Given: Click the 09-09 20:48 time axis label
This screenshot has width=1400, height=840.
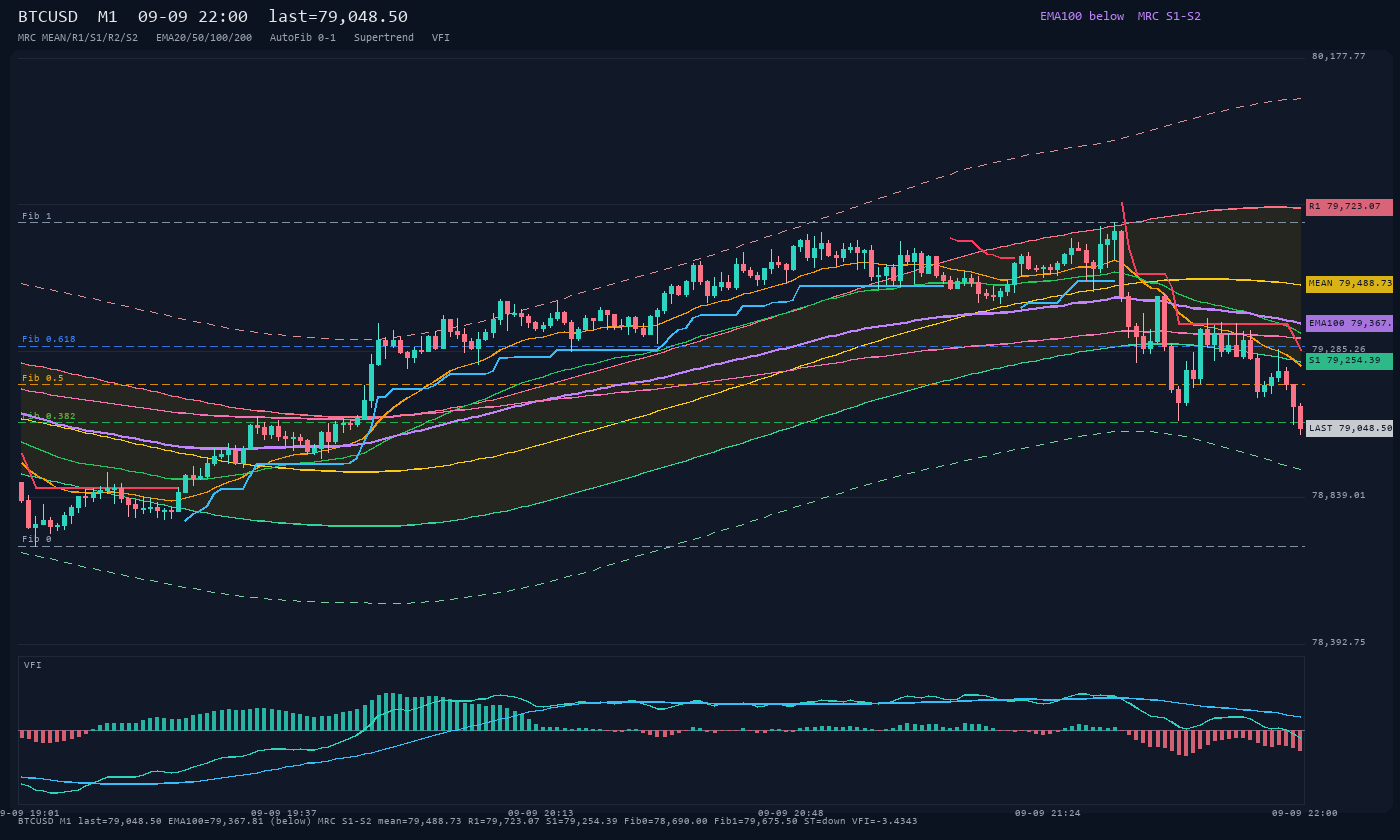Looking at the screenshot, I should pyautogui.click(x=791, y=813).
